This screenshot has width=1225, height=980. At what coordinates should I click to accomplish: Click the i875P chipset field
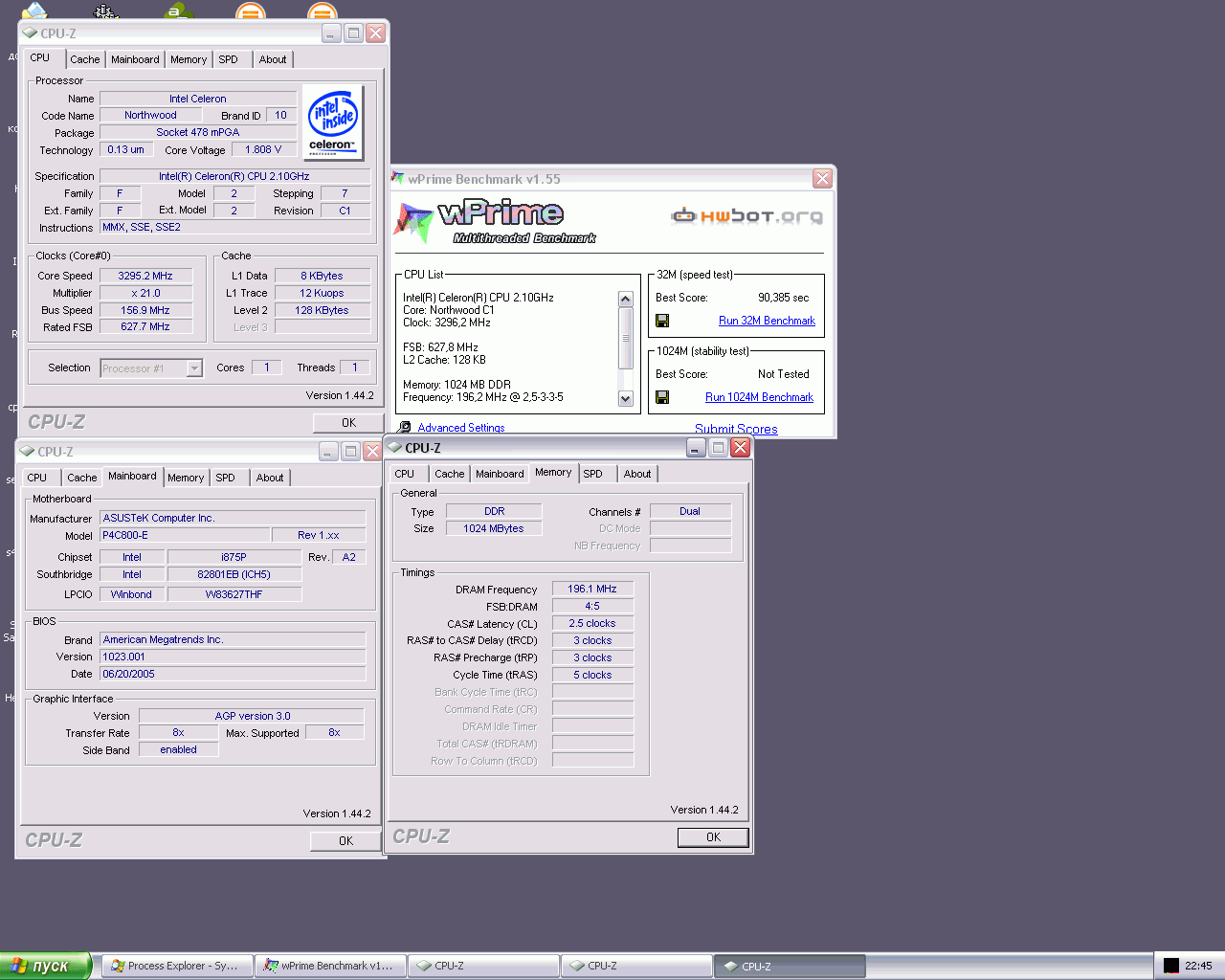coord(234,557)
